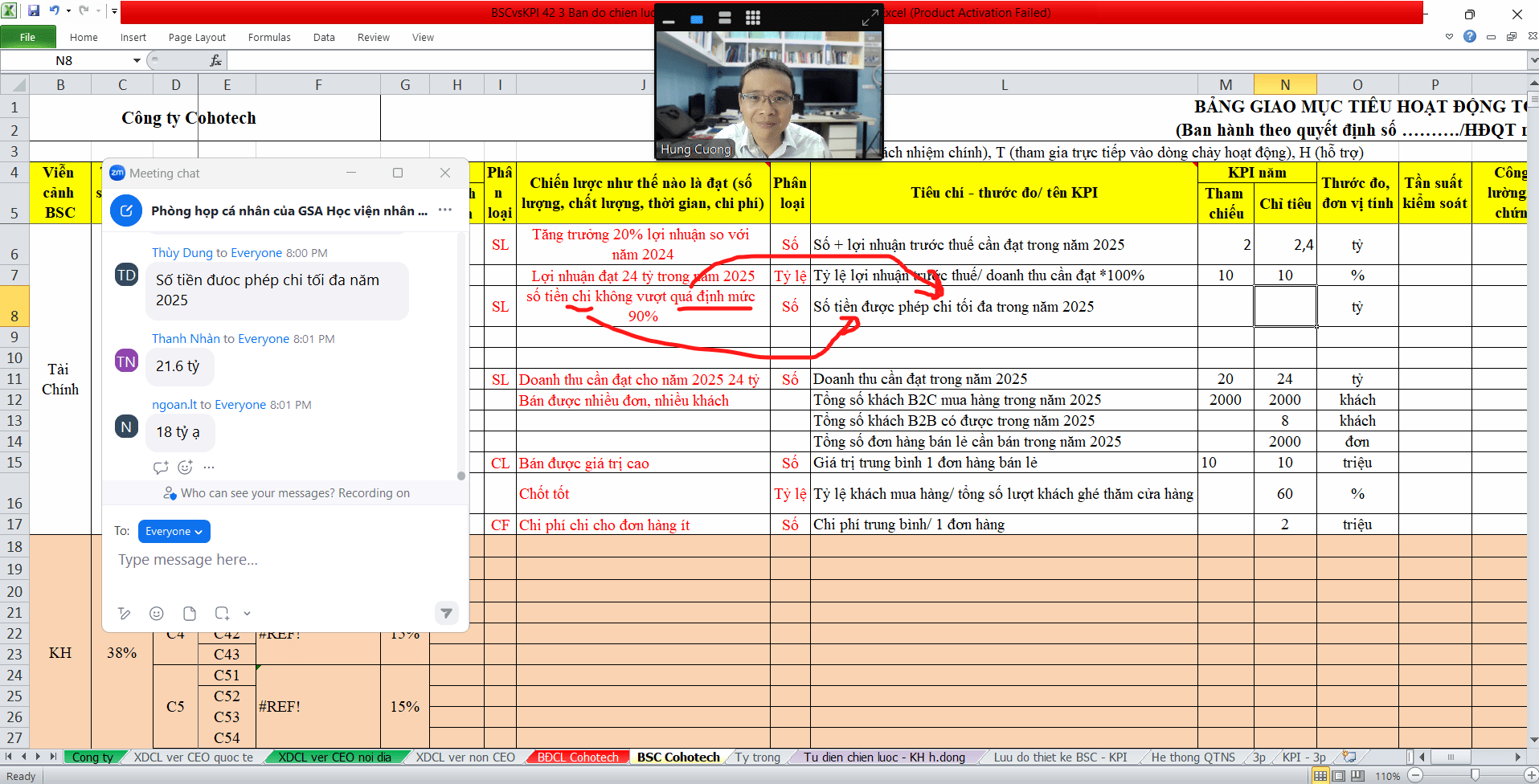Click the Select All corner triangle

click(14, 84)
